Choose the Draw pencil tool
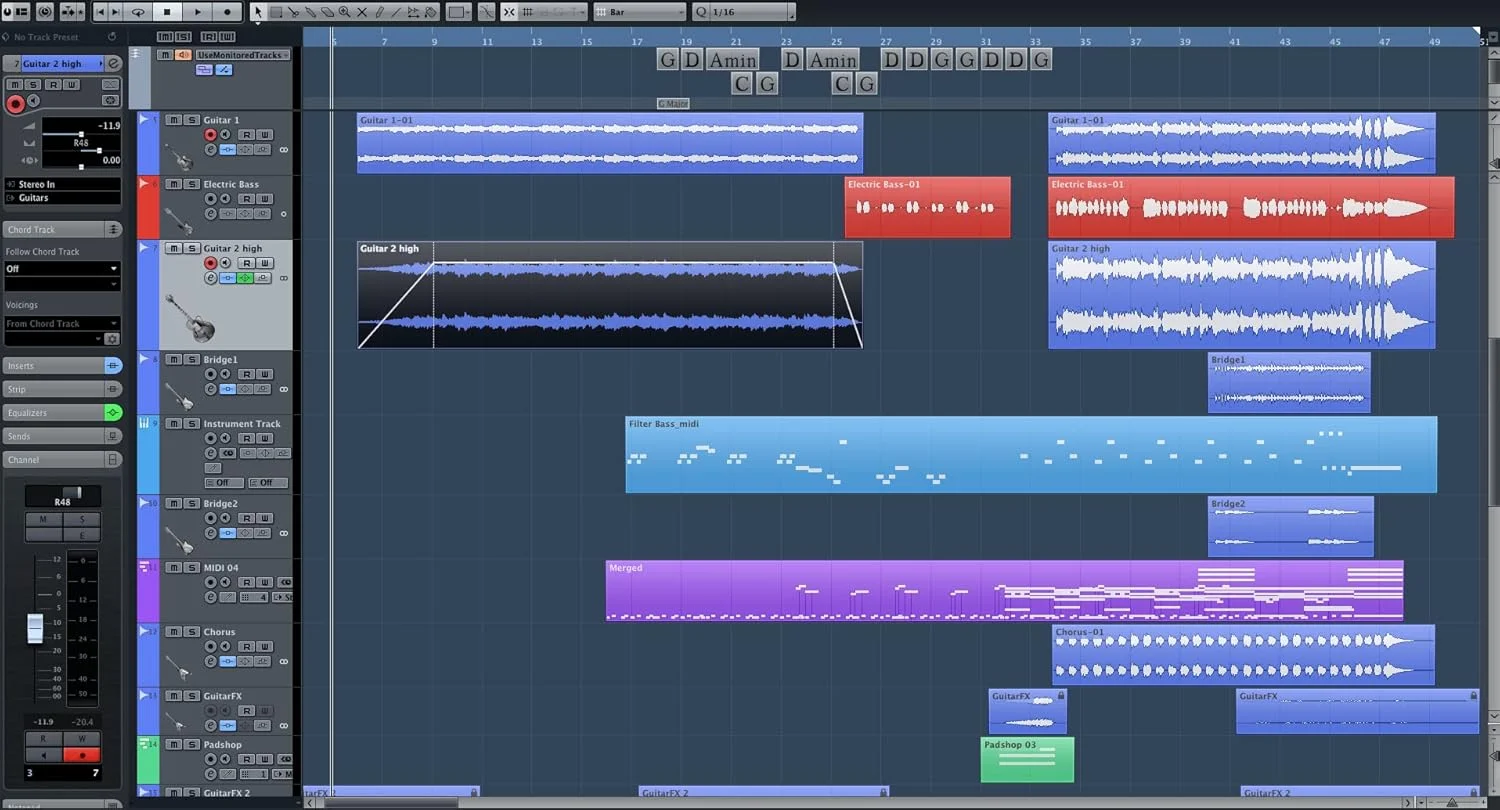Screen dimensions: 1500x810 point(378,12)
